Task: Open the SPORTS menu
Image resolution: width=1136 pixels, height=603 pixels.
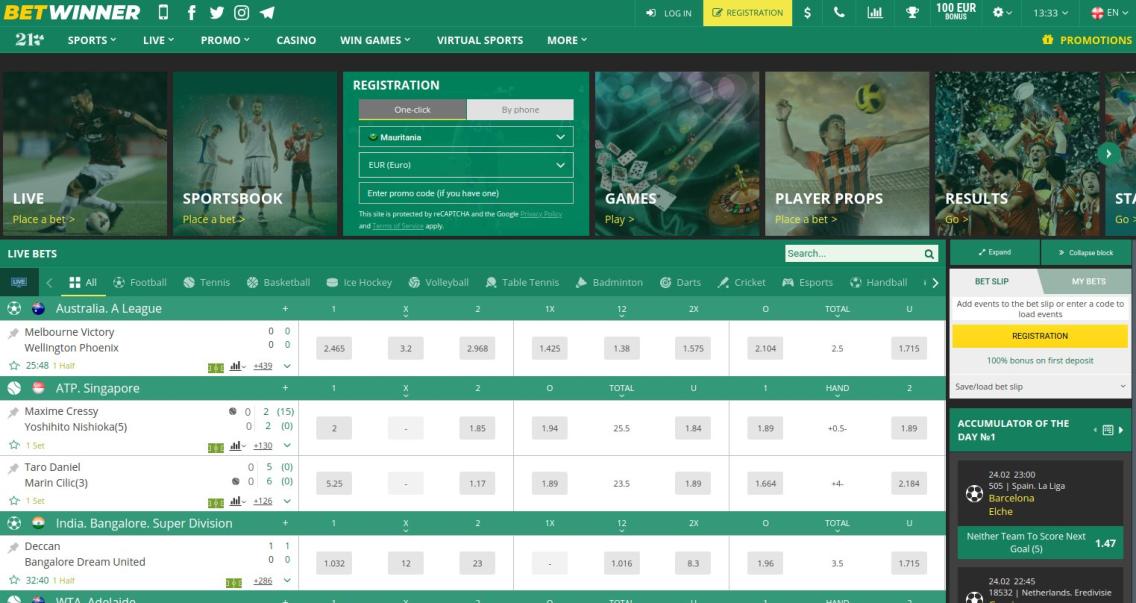Action: 91,40
